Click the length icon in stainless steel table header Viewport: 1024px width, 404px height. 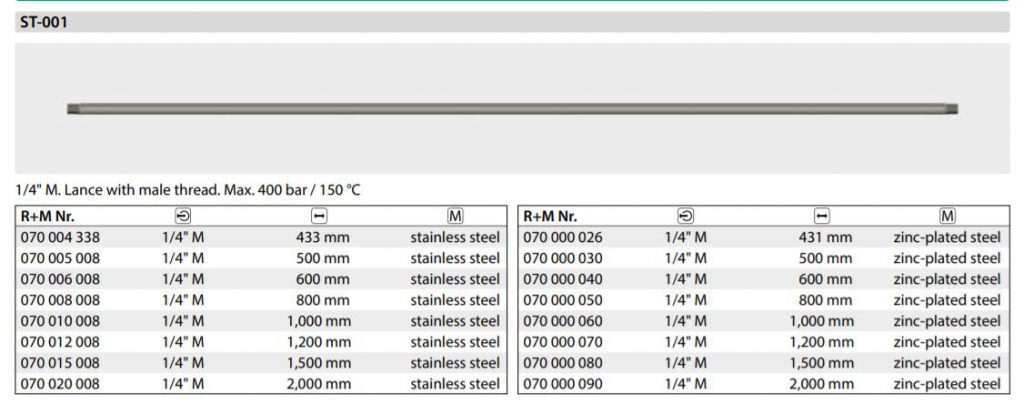(320, 215)
